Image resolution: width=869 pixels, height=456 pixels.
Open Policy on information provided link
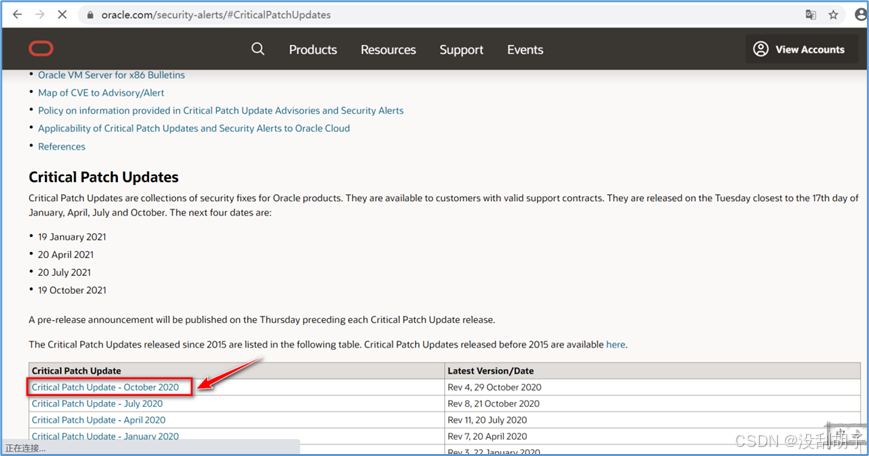(x=221, y=110)
